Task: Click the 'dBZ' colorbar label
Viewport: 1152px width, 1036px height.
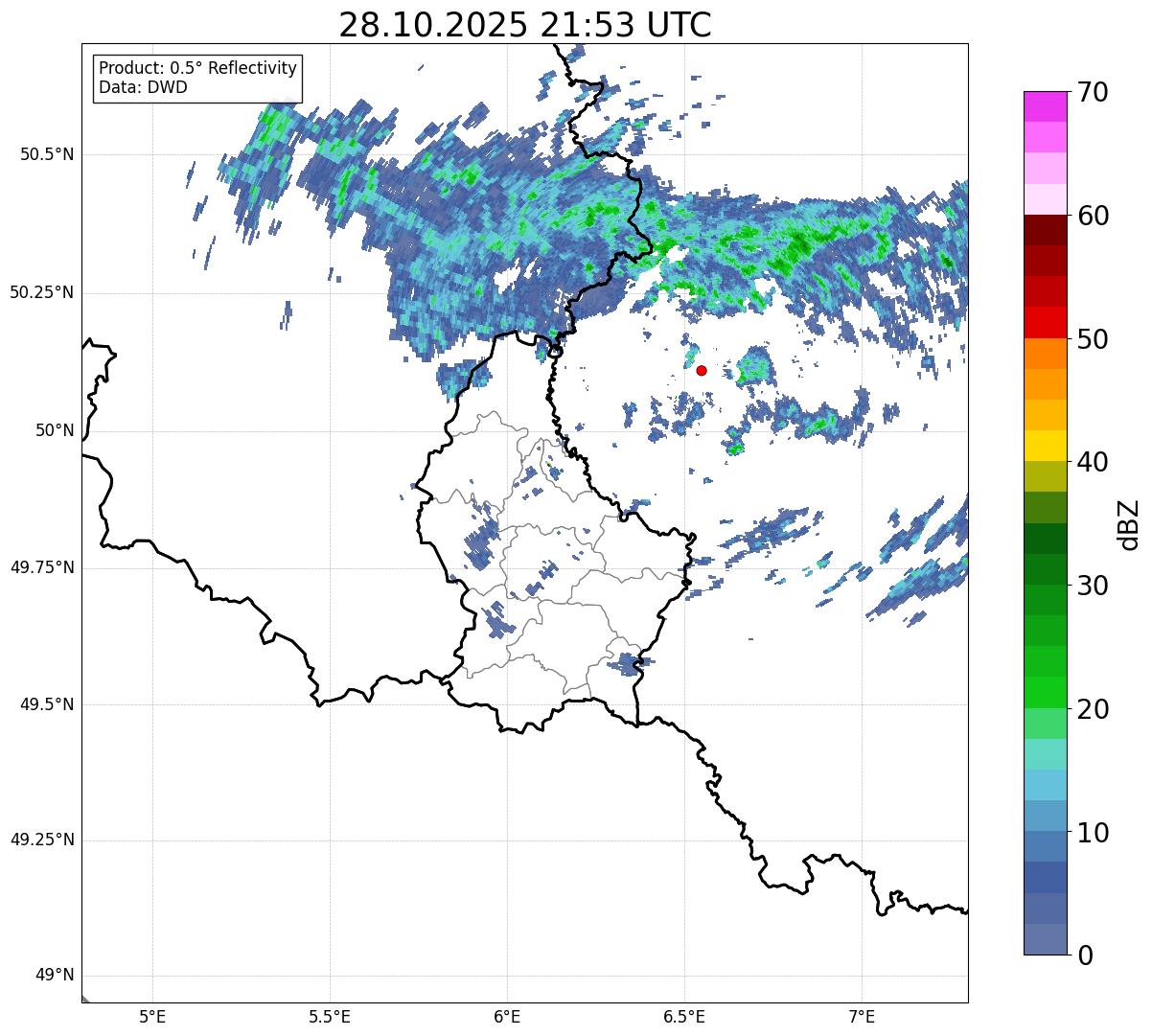Action: [1129, 523]
